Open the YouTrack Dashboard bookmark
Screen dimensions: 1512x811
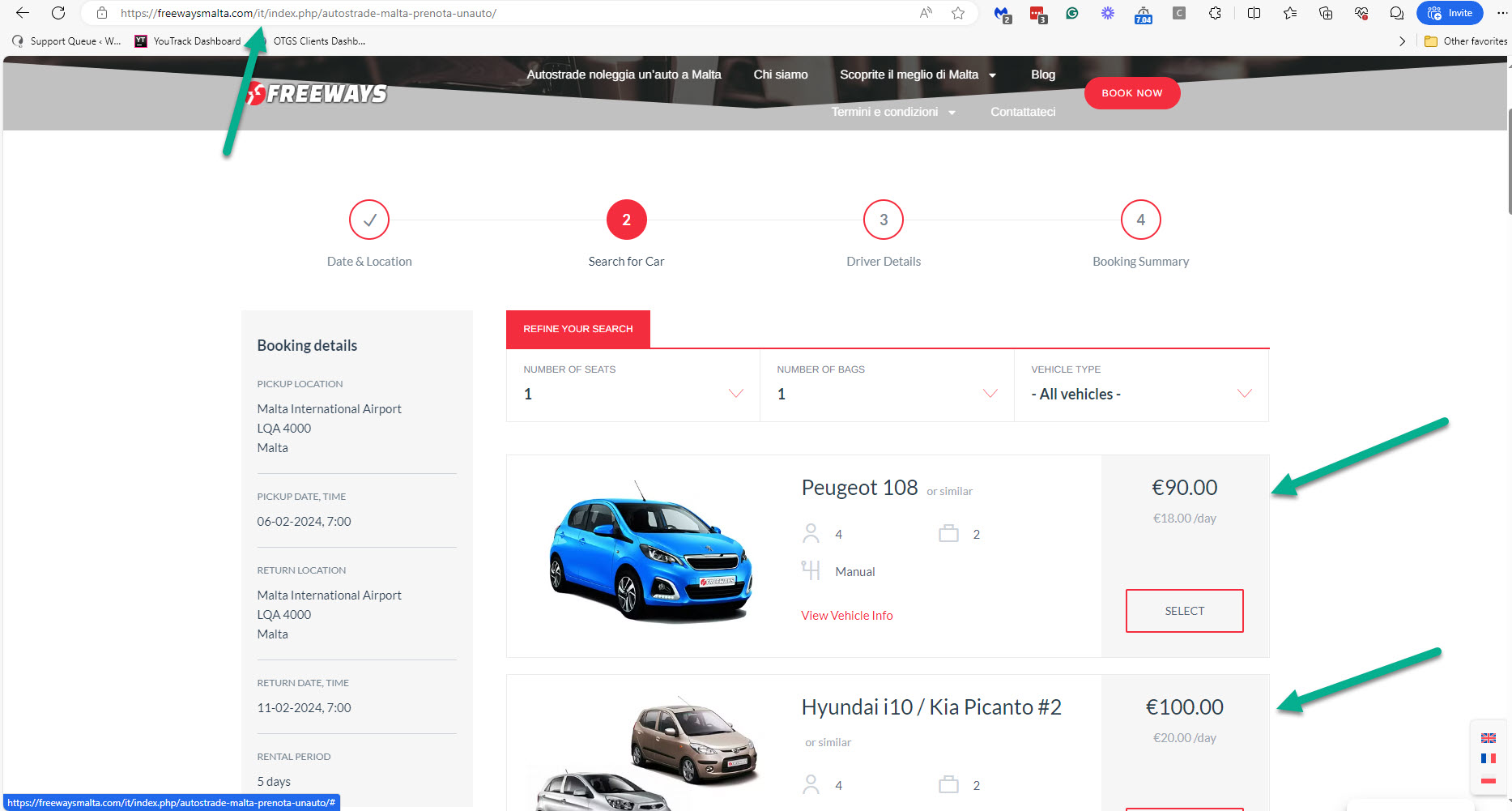click(x=188, y=41)
